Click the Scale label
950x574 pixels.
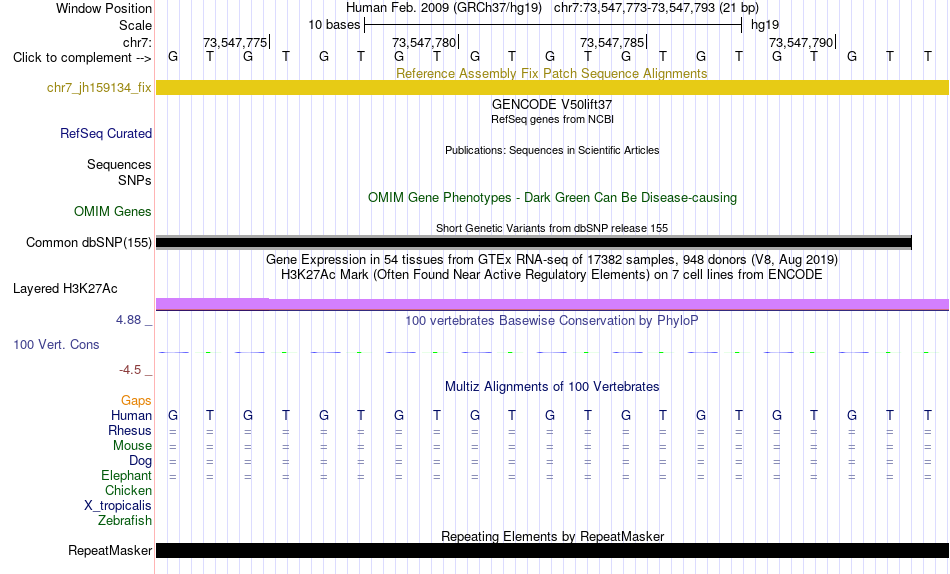pos(135,25)
